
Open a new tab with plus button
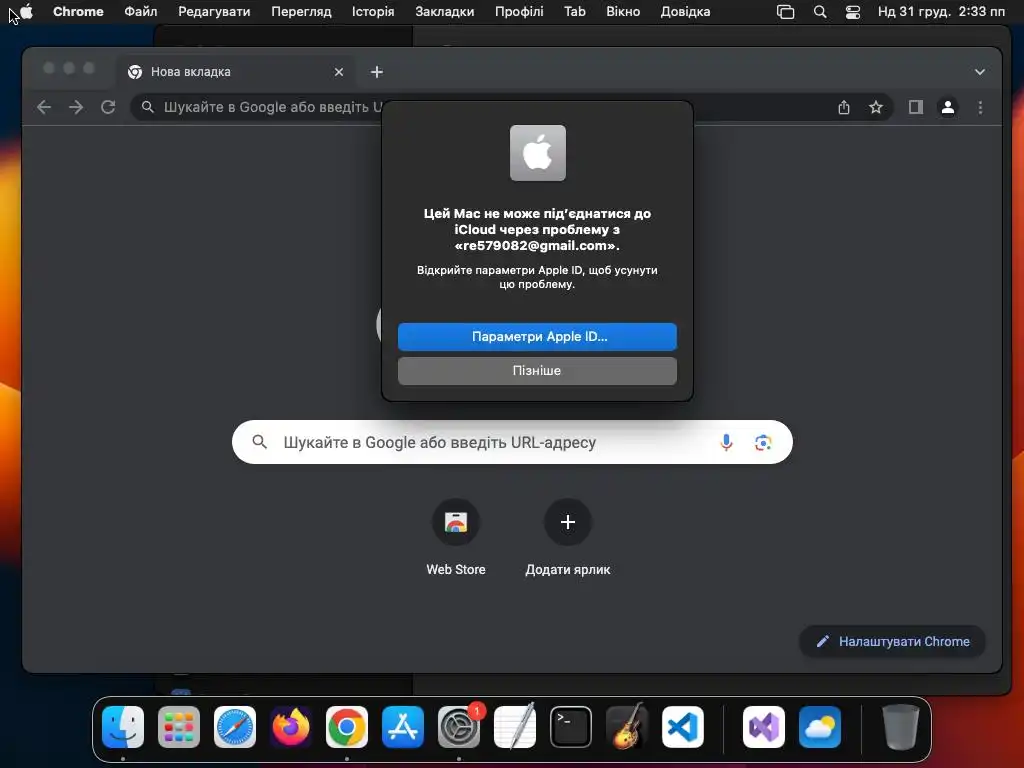(377, 72)
